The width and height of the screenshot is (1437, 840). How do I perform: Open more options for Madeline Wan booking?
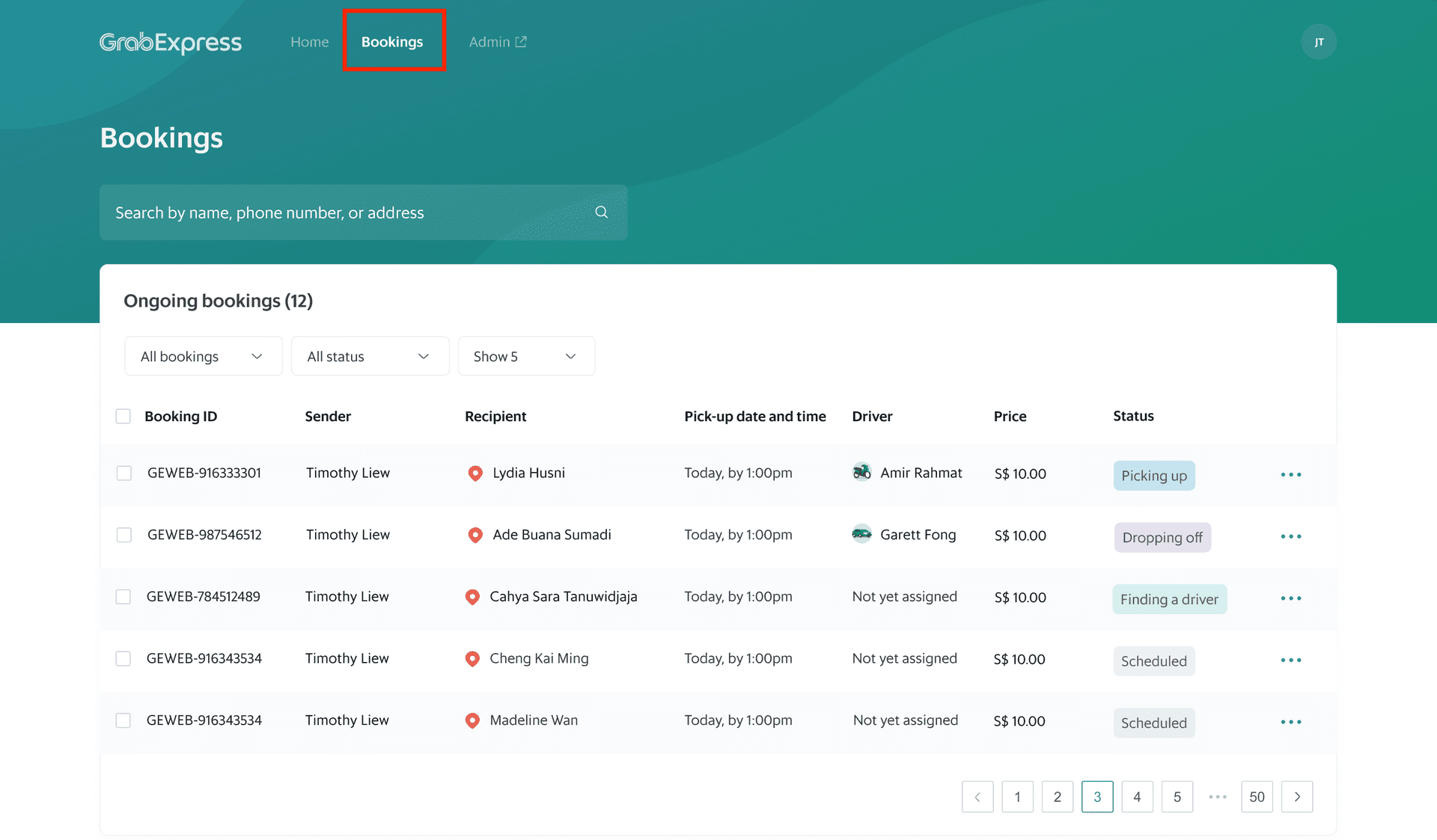[x=1290, y=723]
